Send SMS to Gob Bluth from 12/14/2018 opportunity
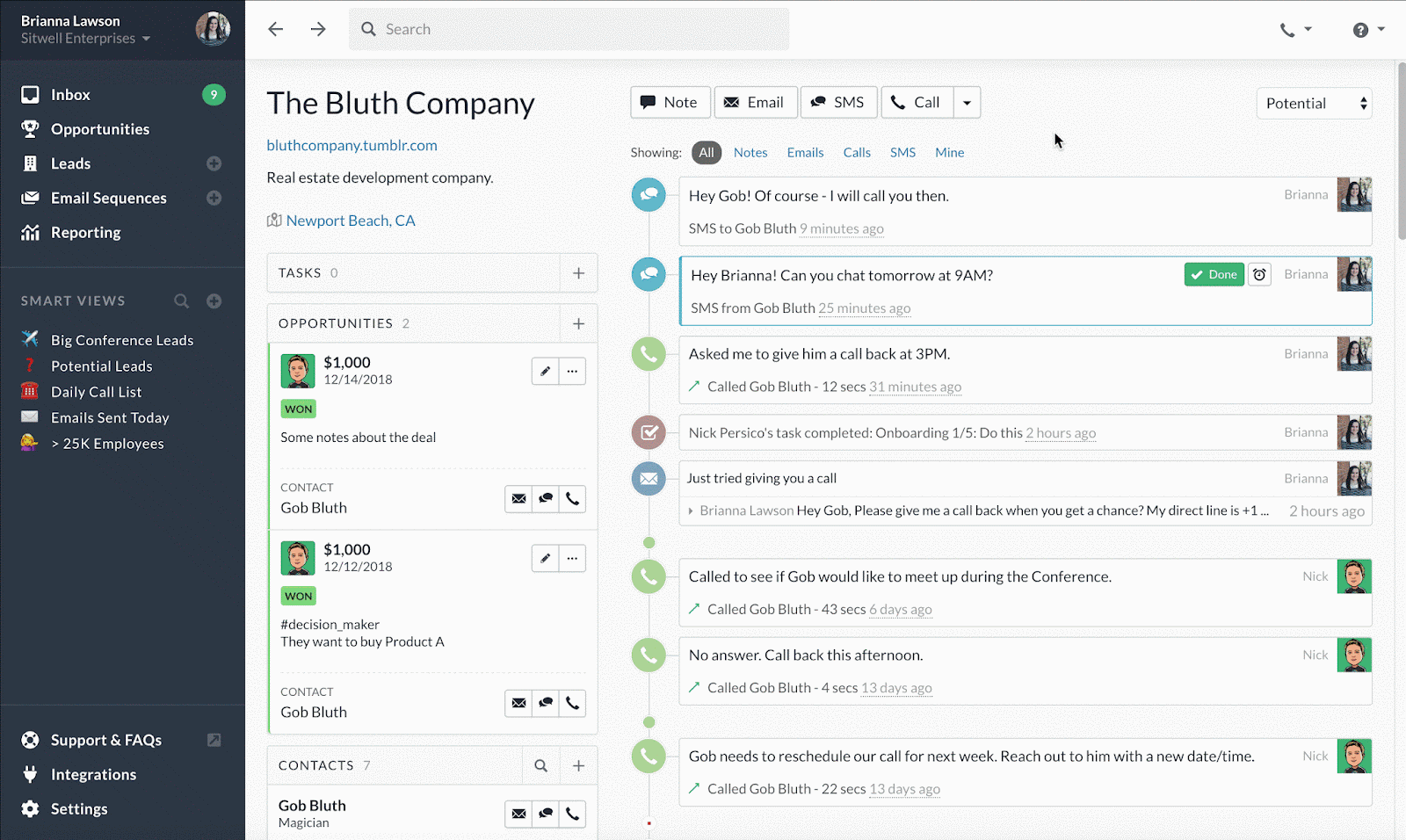 [x=546, y=499]
